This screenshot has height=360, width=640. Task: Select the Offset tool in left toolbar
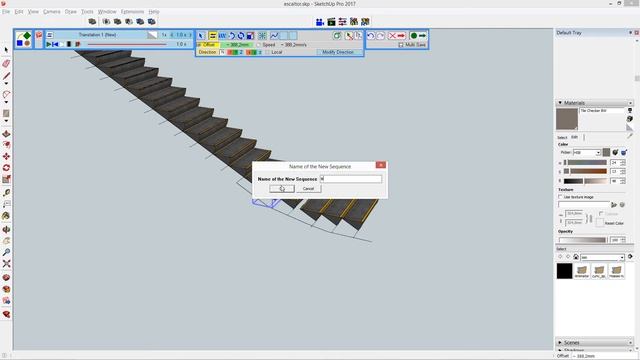click(6, 145)
